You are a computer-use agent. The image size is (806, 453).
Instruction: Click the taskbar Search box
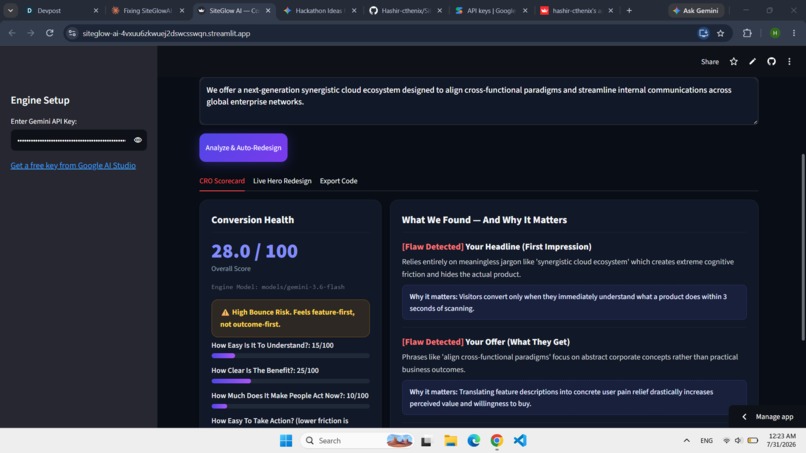pyautogui.click(x=358, y=441)
